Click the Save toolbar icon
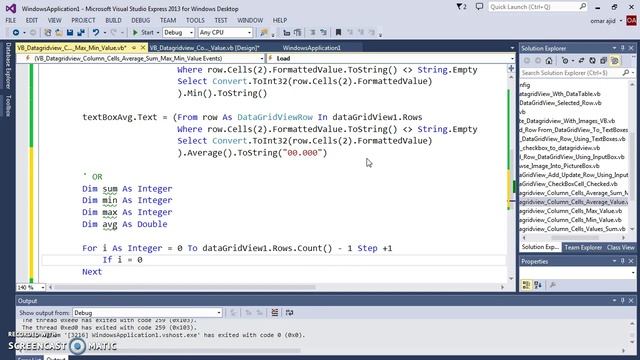 [x=70, y=33]
